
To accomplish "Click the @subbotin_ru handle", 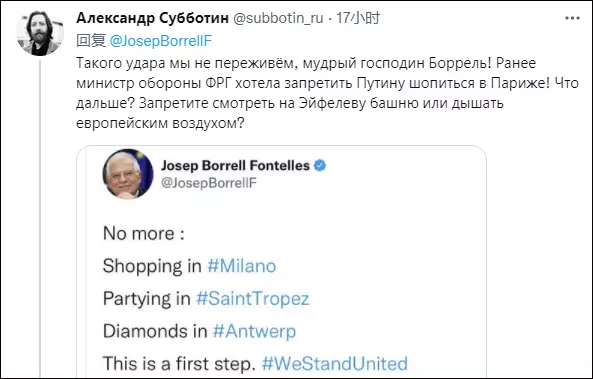I will coord(278,18).
